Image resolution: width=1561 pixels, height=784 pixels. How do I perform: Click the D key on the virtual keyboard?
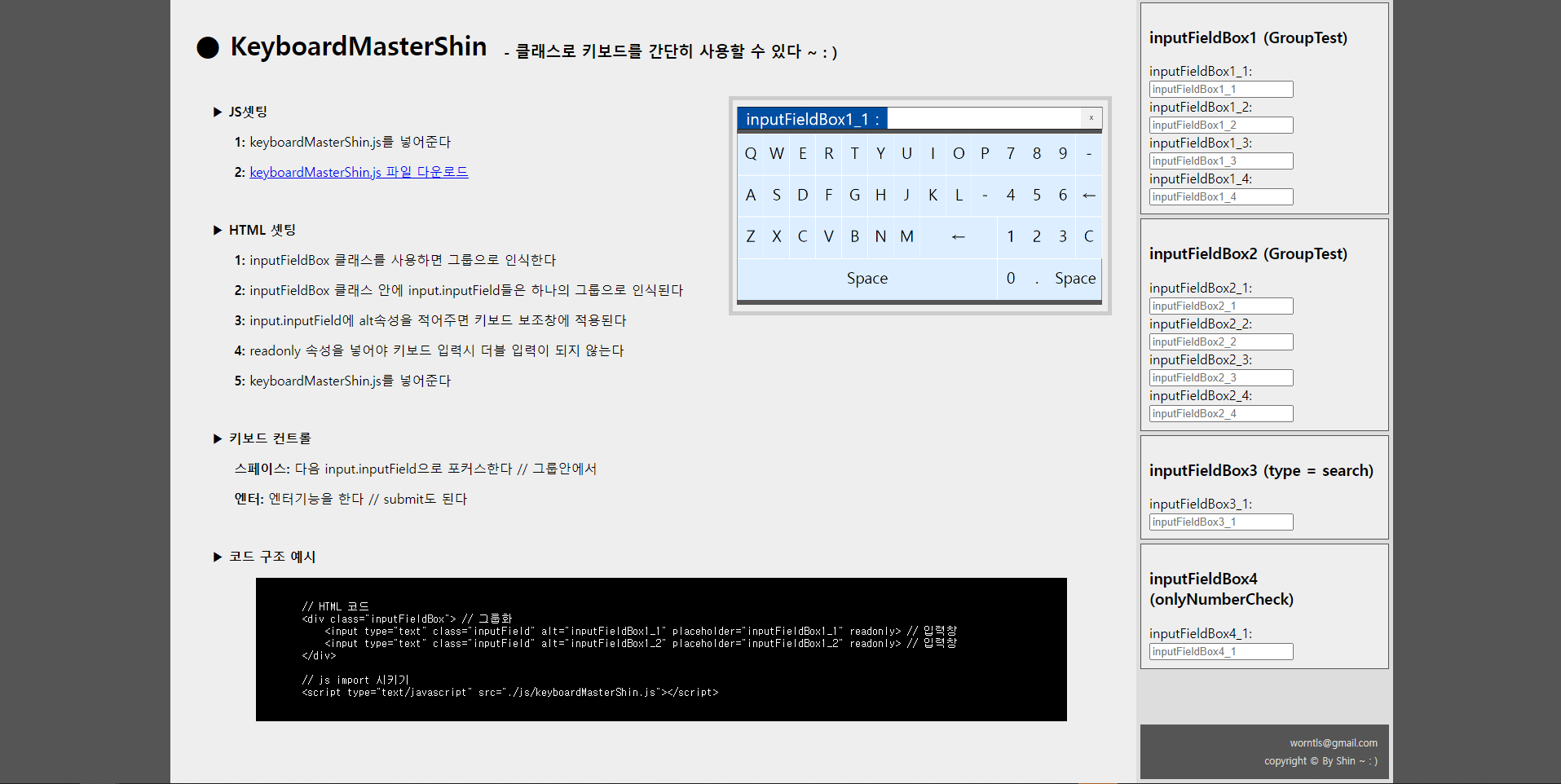pyautogui.click(x=803, y=195)
